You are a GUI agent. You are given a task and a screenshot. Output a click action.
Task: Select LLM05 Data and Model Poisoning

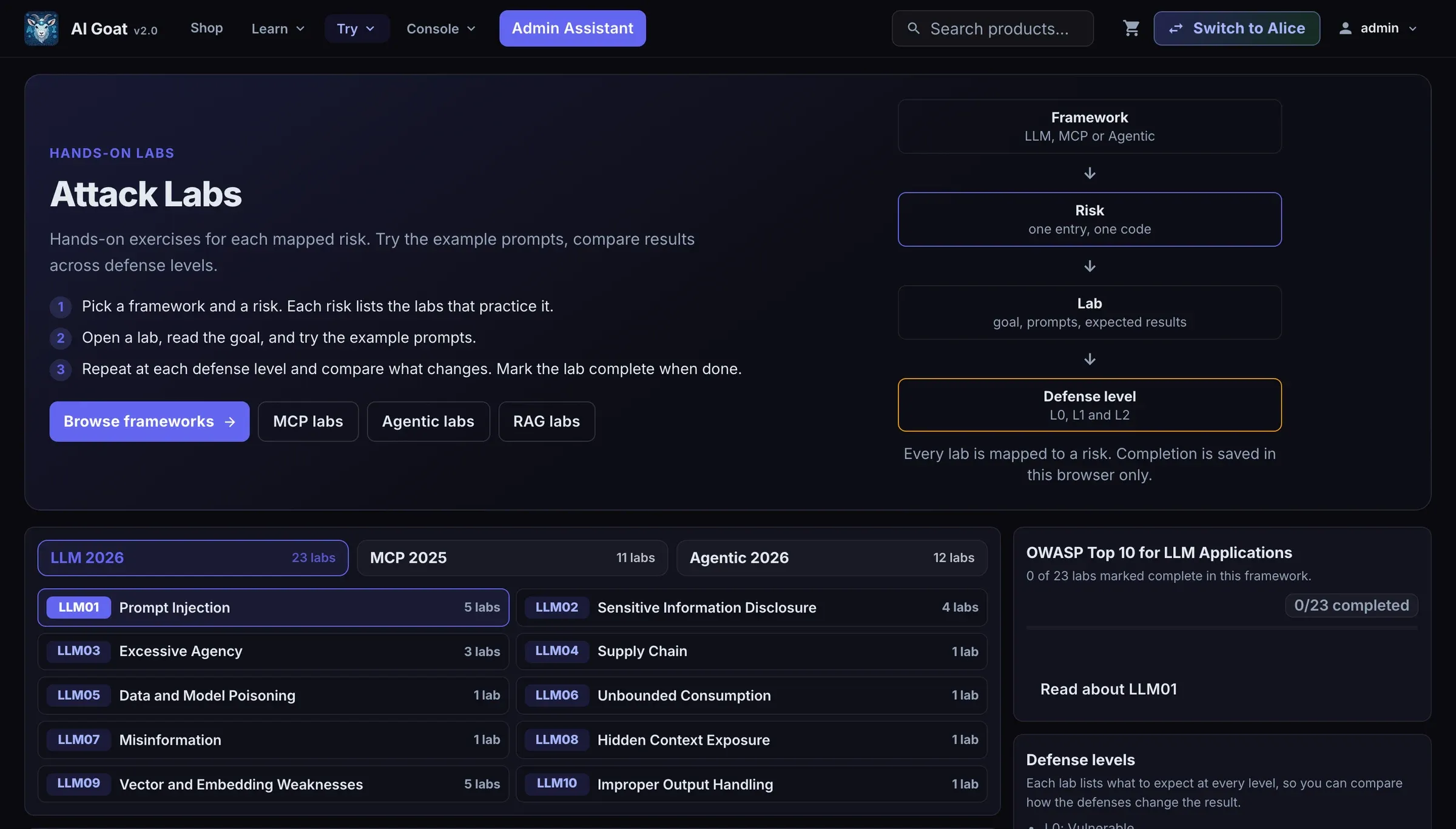coord(274,696)
